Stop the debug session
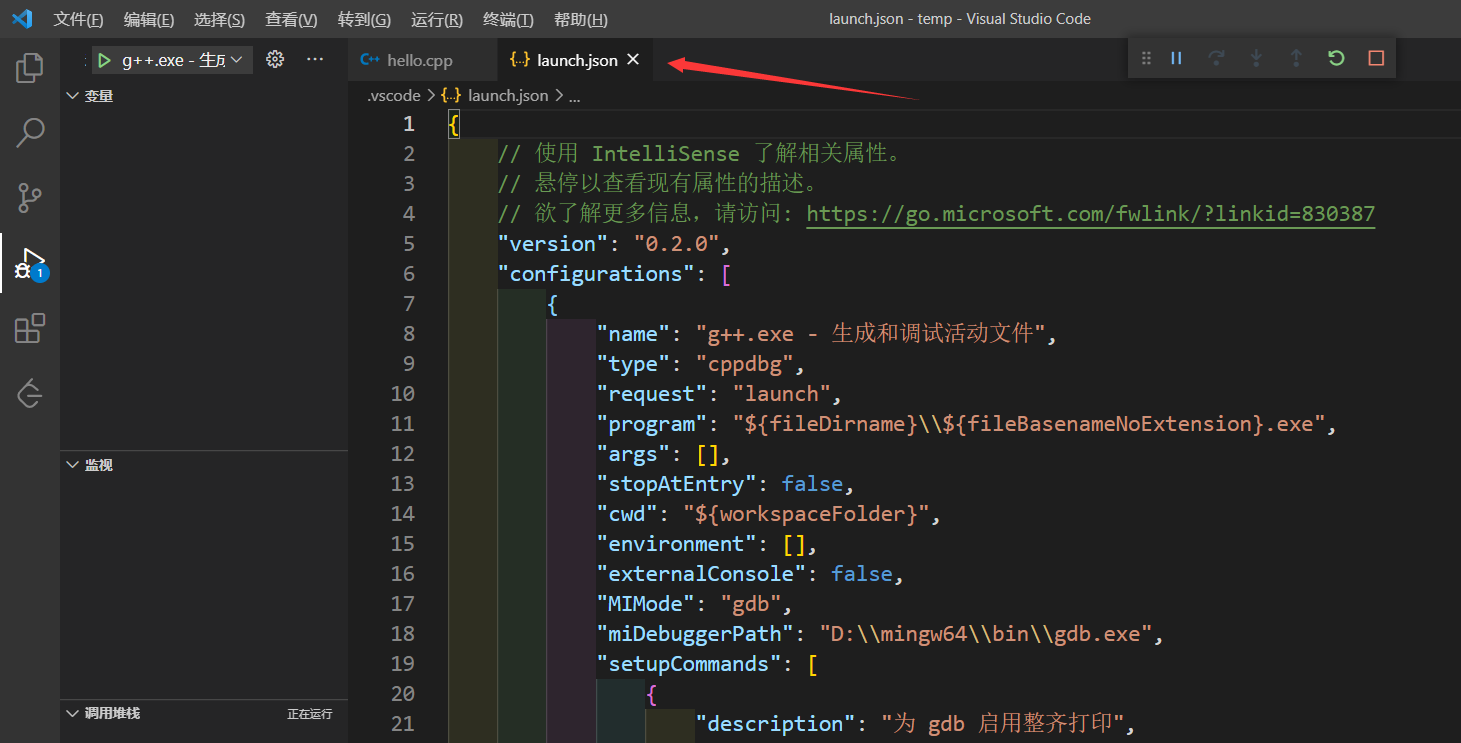This screenshot has height=743, width=1461. pos(1376,59)
